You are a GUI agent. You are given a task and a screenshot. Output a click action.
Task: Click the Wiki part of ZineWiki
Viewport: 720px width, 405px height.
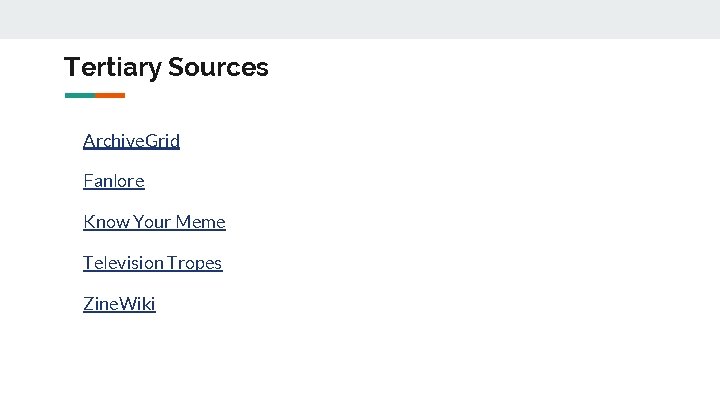pyautogui.click(x=138, y=304)
